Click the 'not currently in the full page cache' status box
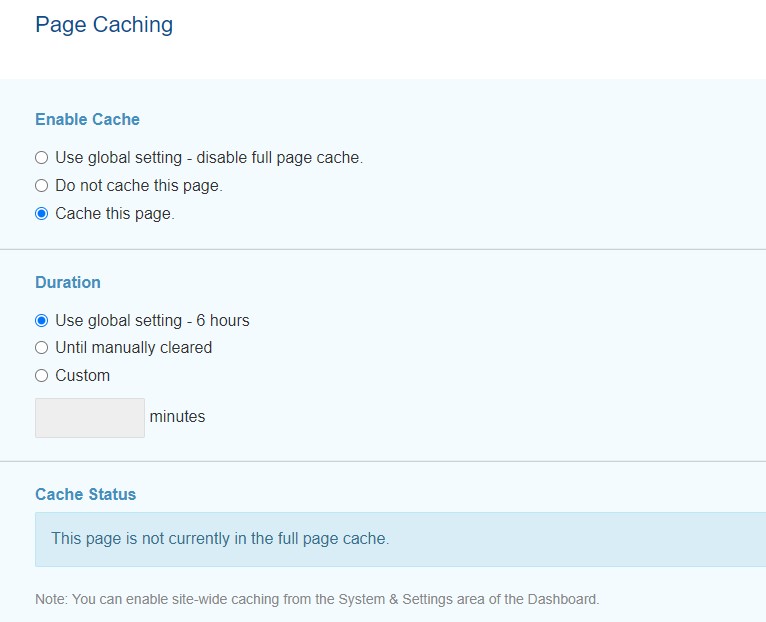The width and height of the screenshot is (766, 622). pos(401,539)
